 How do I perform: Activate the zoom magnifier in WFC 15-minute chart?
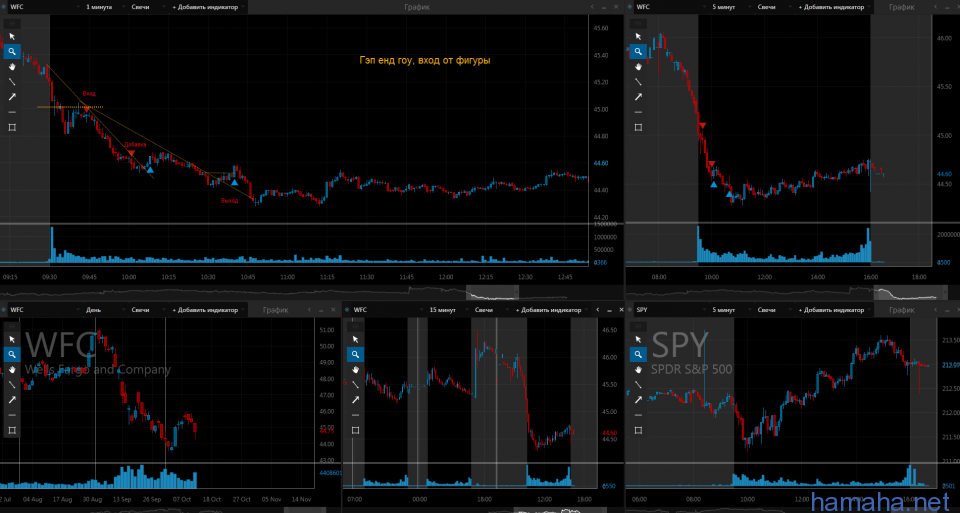coord(355,354)
